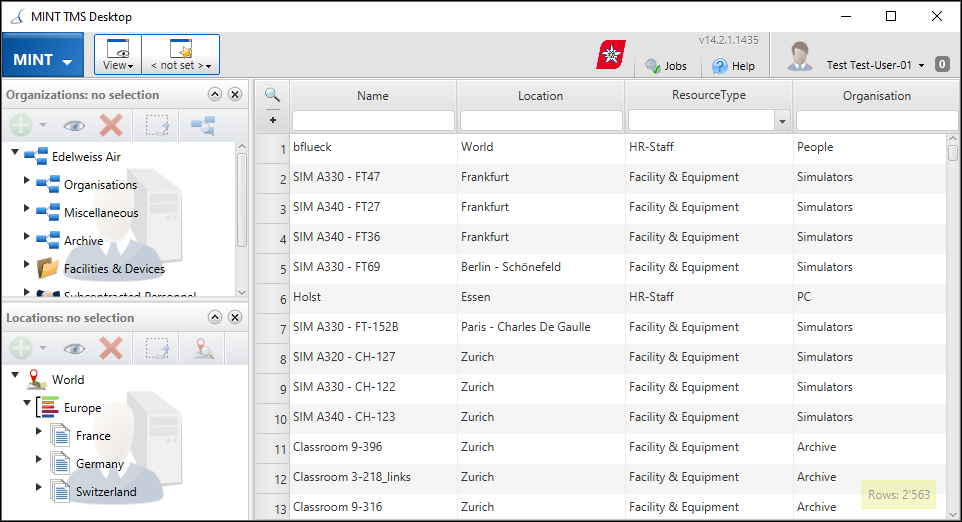The height and width of the screenshot is (522, 962).
Task: Click the plus add-filter icon beside filter row
Action: [273, 120]
